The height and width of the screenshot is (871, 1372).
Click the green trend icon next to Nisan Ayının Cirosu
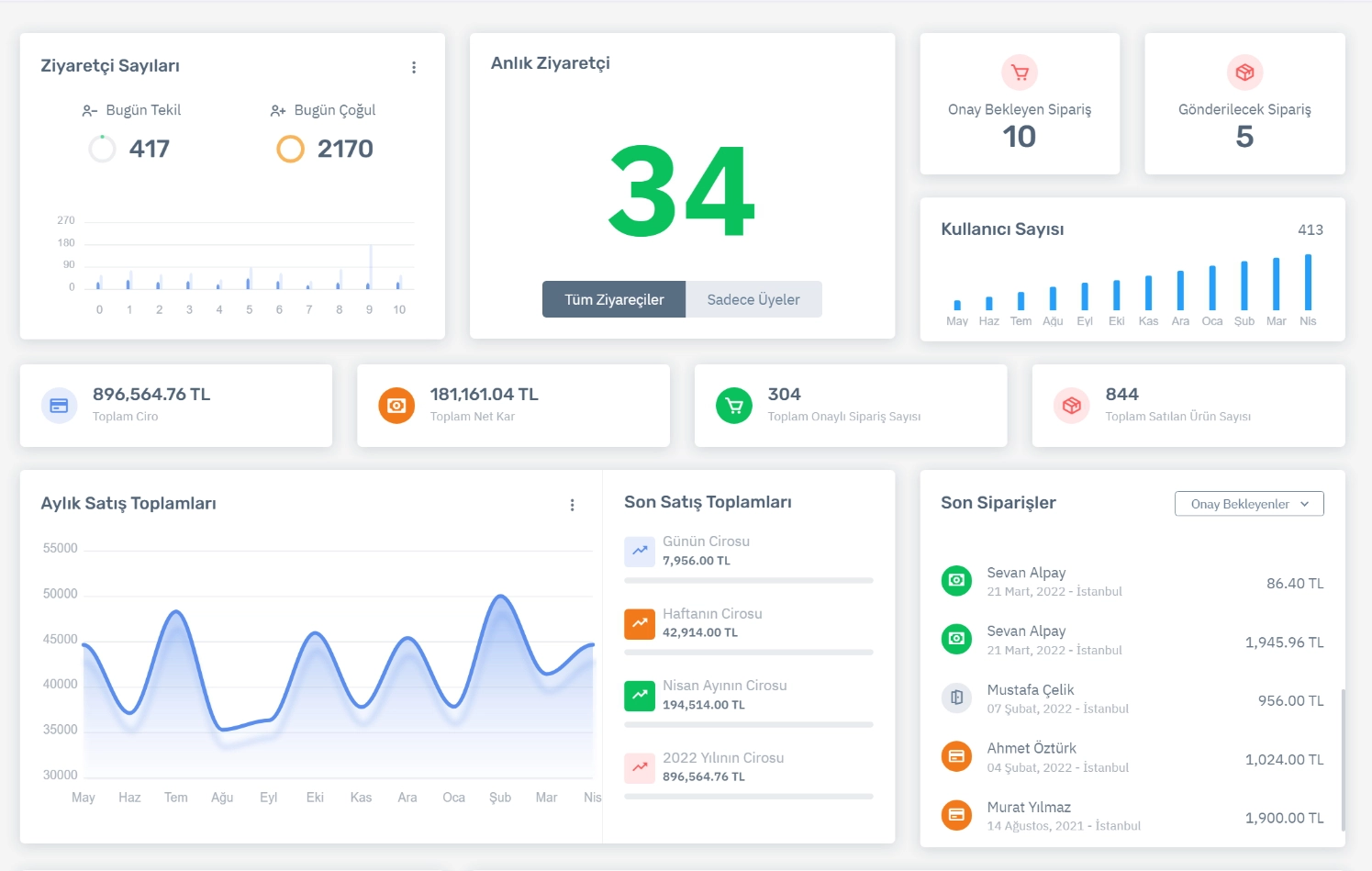(x=640, y=696)
